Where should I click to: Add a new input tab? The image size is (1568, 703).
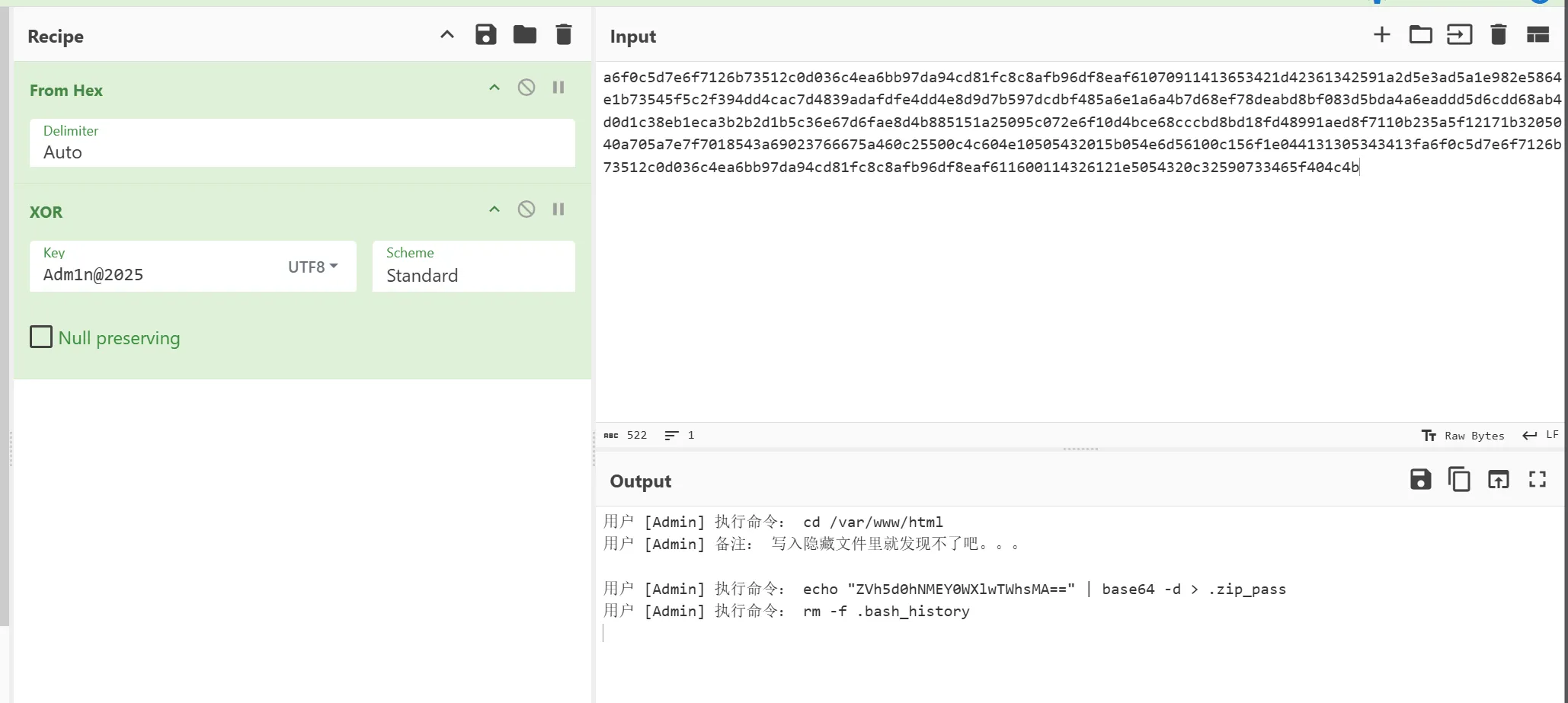point(1381,35)
